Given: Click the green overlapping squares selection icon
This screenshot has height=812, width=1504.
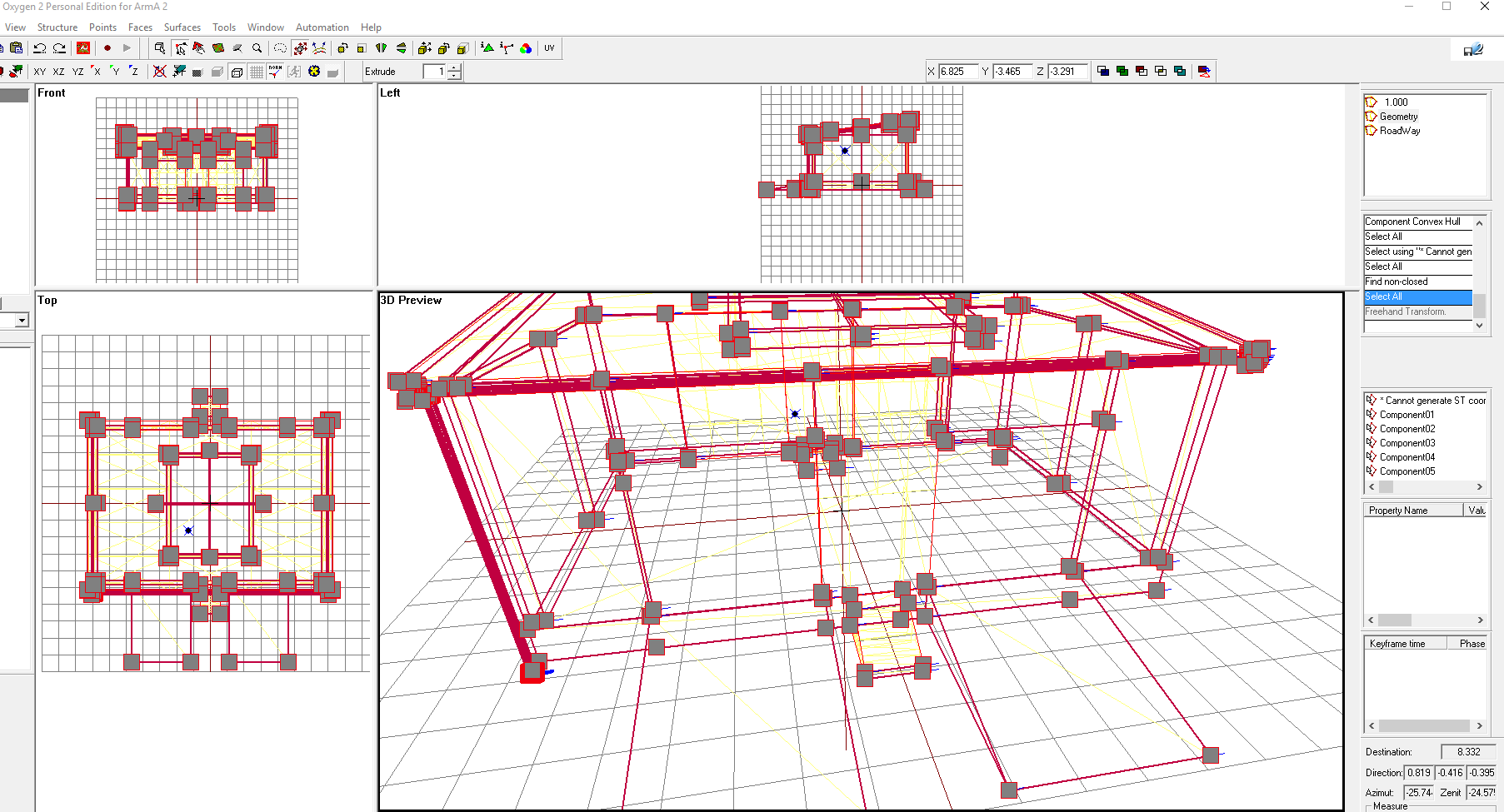Looking at the screenshot, I should tap(1122, 72).
